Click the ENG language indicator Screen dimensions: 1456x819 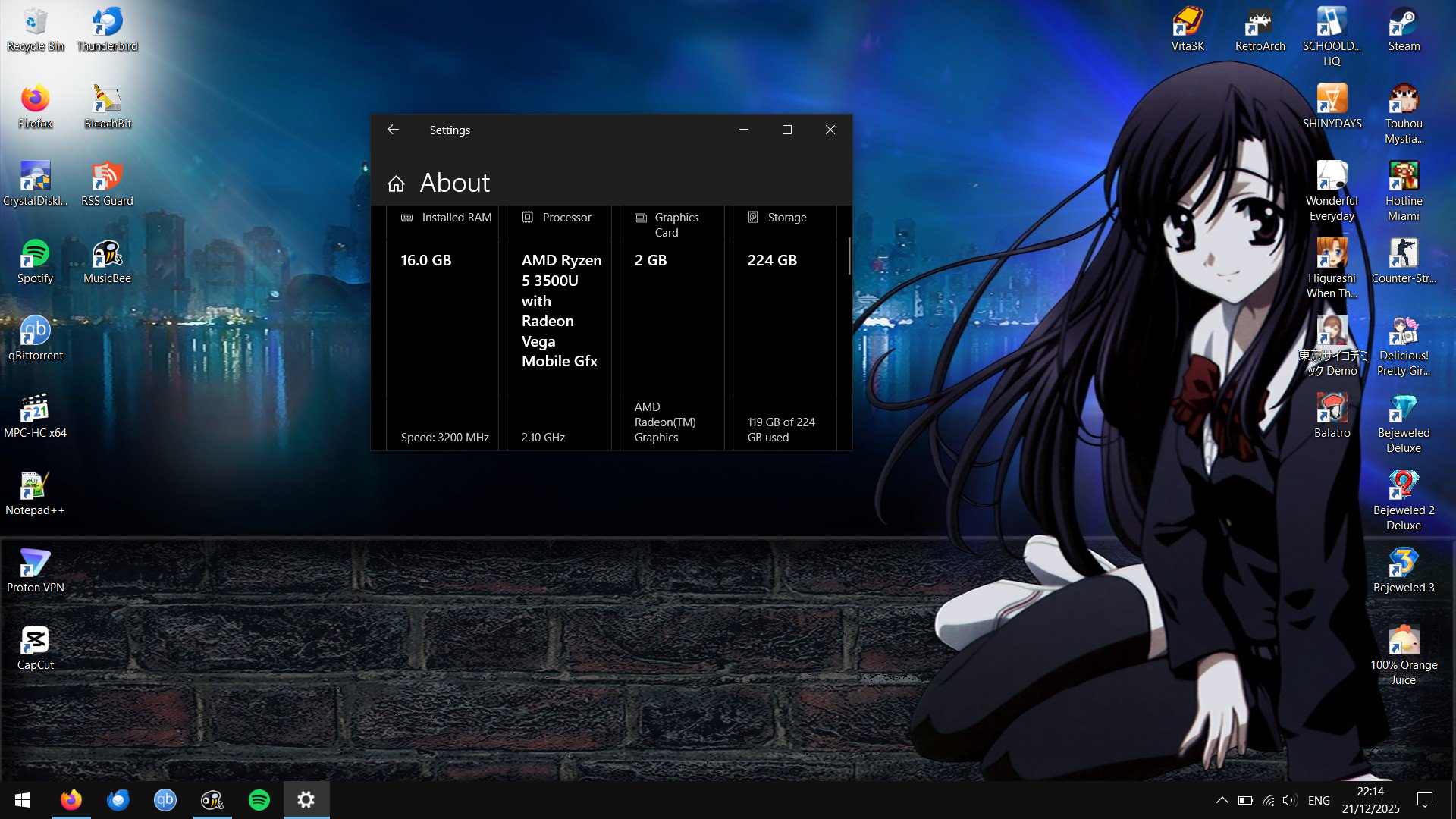click(1319, 800)
